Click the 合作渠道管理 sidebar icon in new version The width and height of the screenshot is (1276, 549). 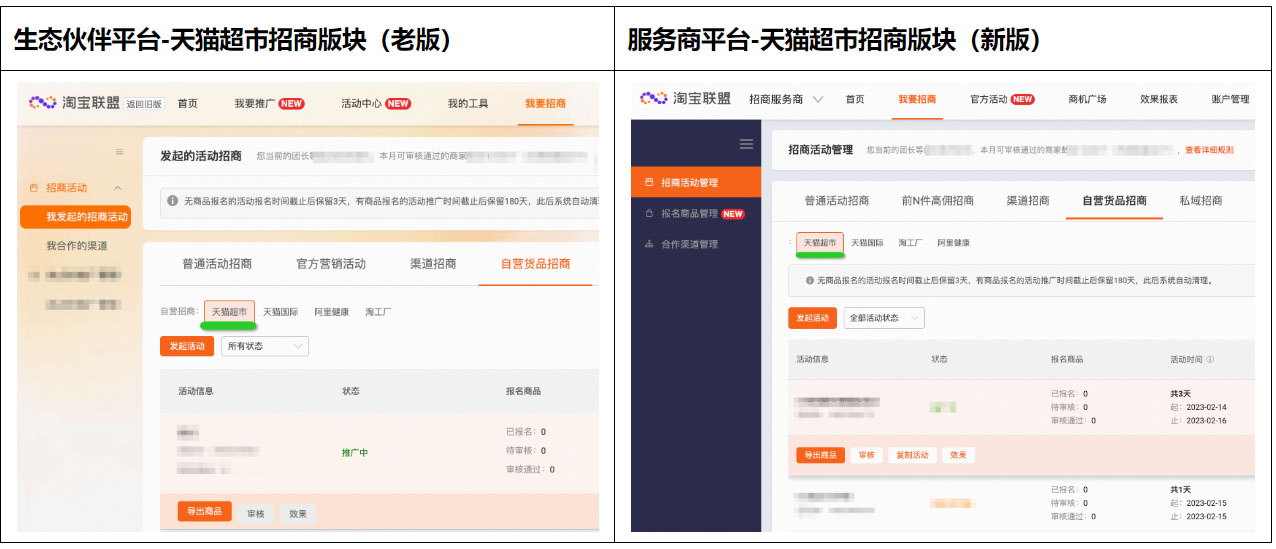(x=649, y=244)
